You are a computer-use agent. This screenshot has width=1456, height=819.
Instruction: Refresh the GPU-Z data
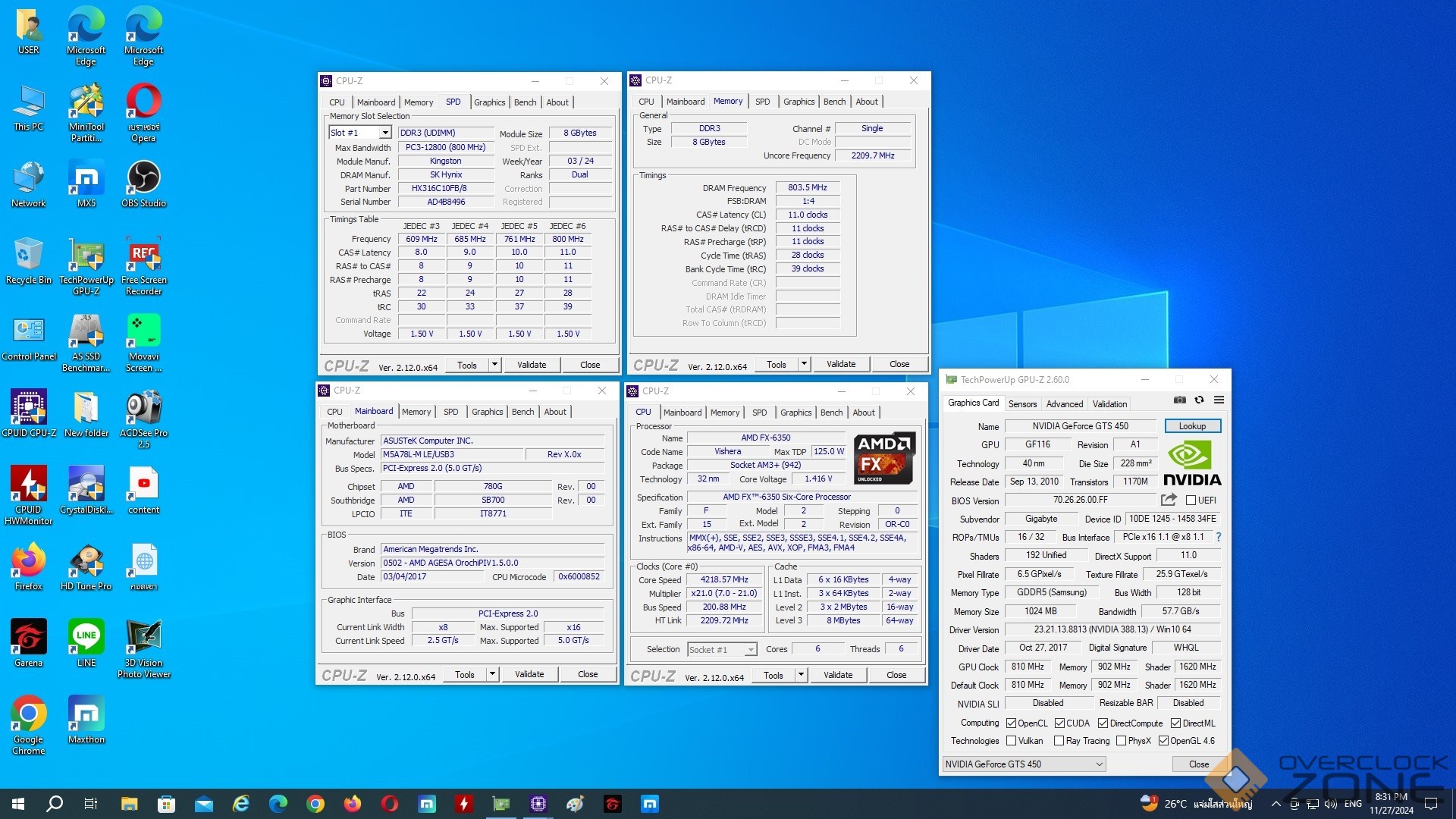click(x=1199, y=400)
